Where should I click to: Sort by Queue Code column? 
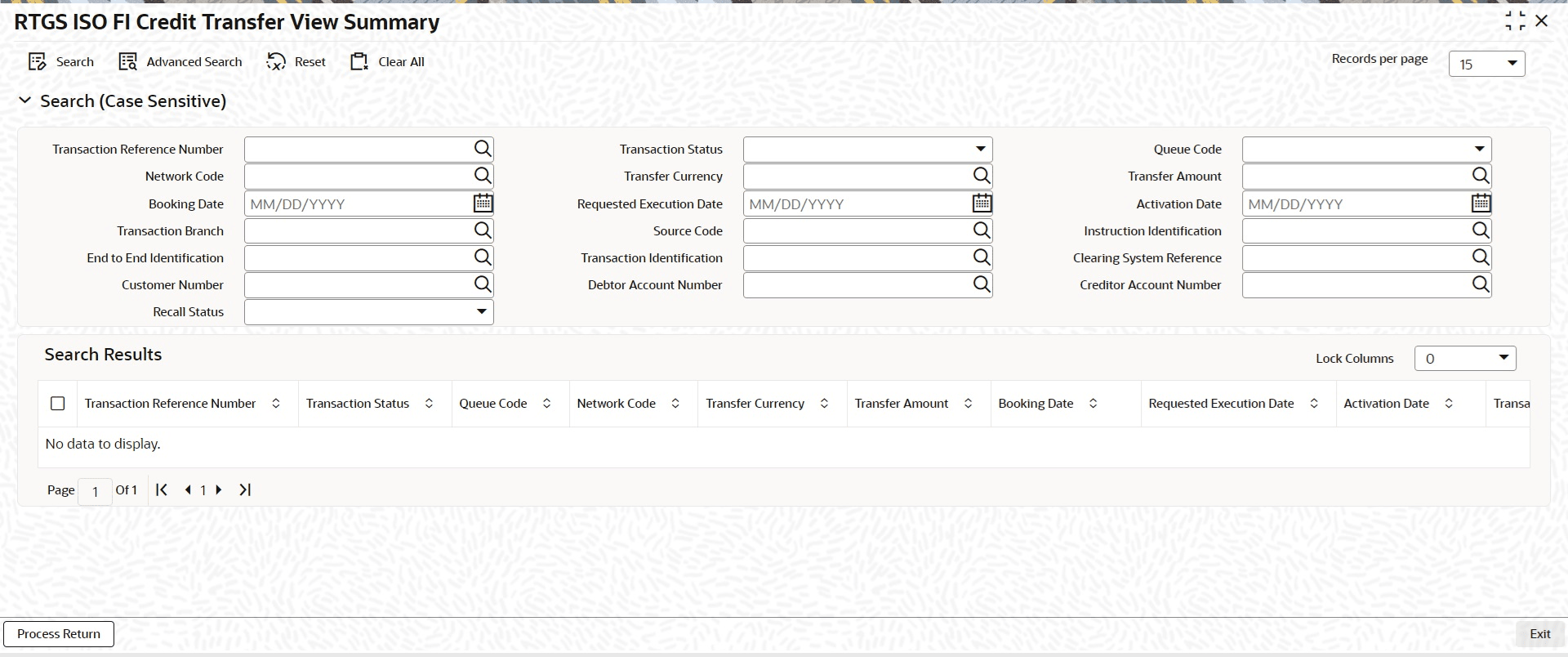[546, 403]
